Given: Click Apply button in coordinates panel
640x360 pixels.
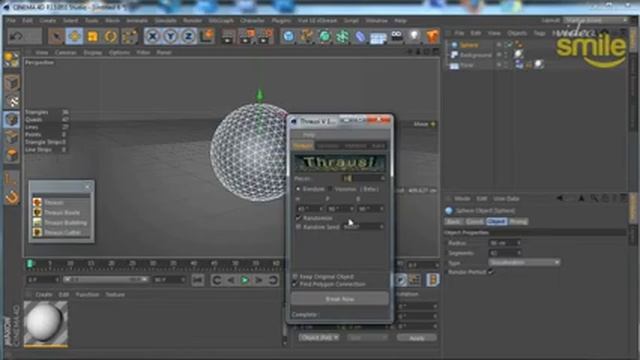Looking at the screenshot, I should [416, 338].
